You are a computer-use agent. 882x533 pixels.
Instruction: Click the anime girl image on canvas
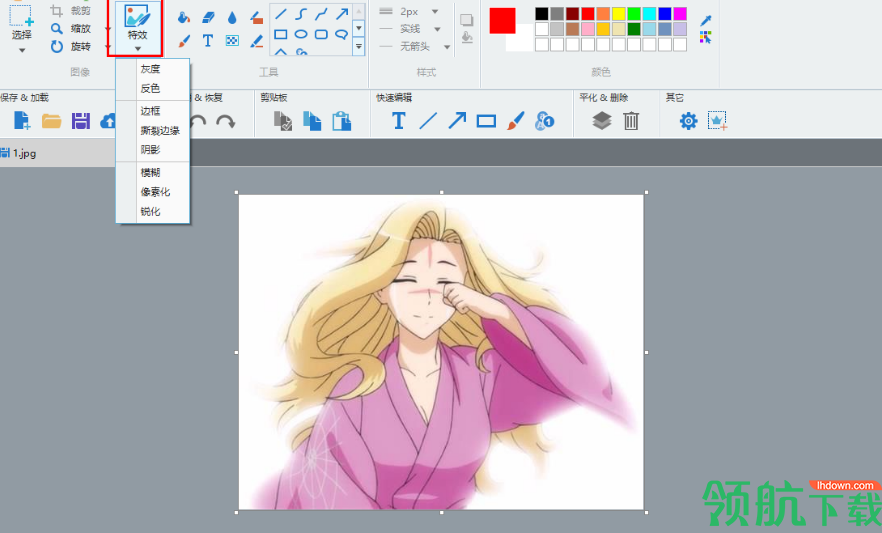[441, 352]
